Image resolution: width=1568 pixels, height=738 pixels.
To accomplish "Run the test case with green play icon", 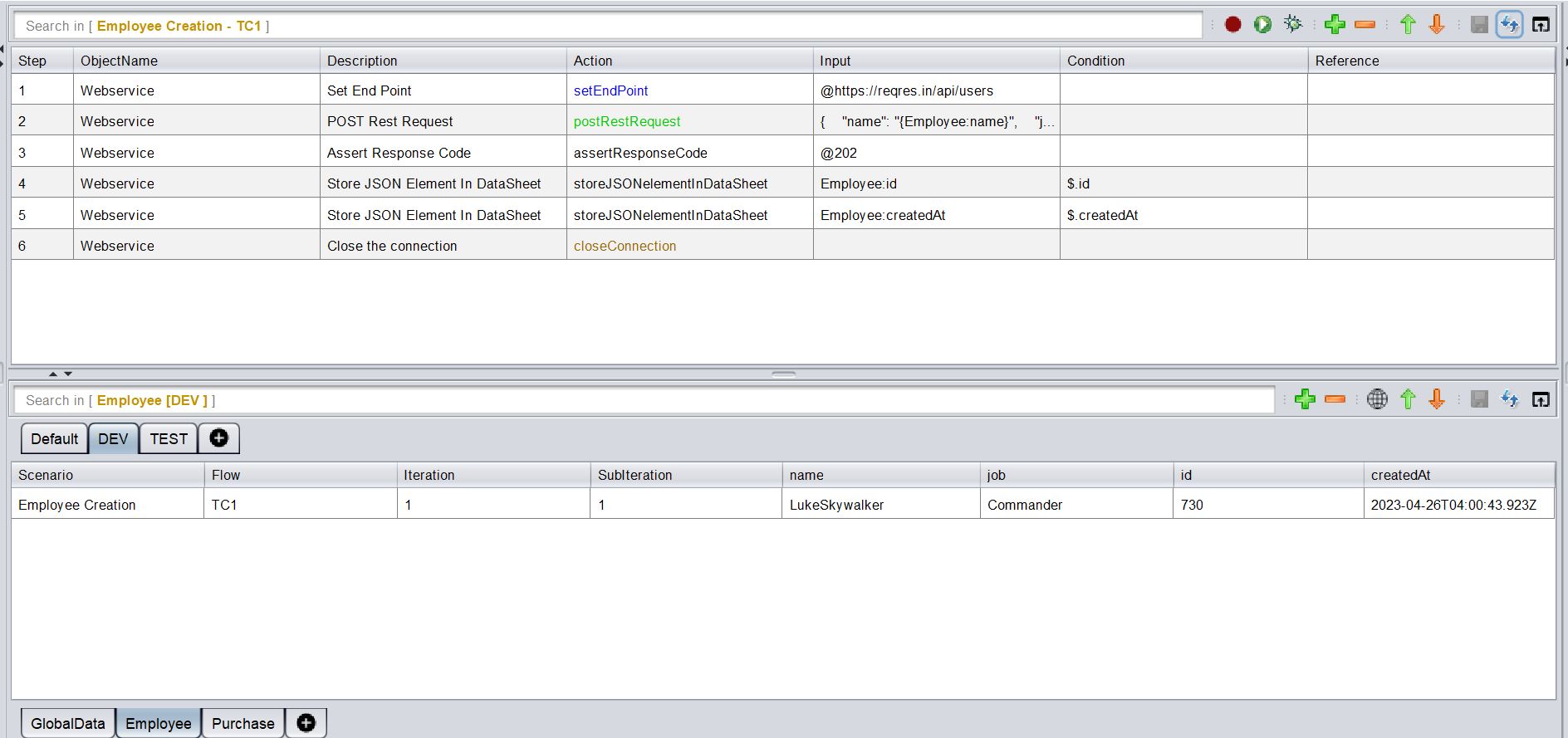I will (1262, 25).
